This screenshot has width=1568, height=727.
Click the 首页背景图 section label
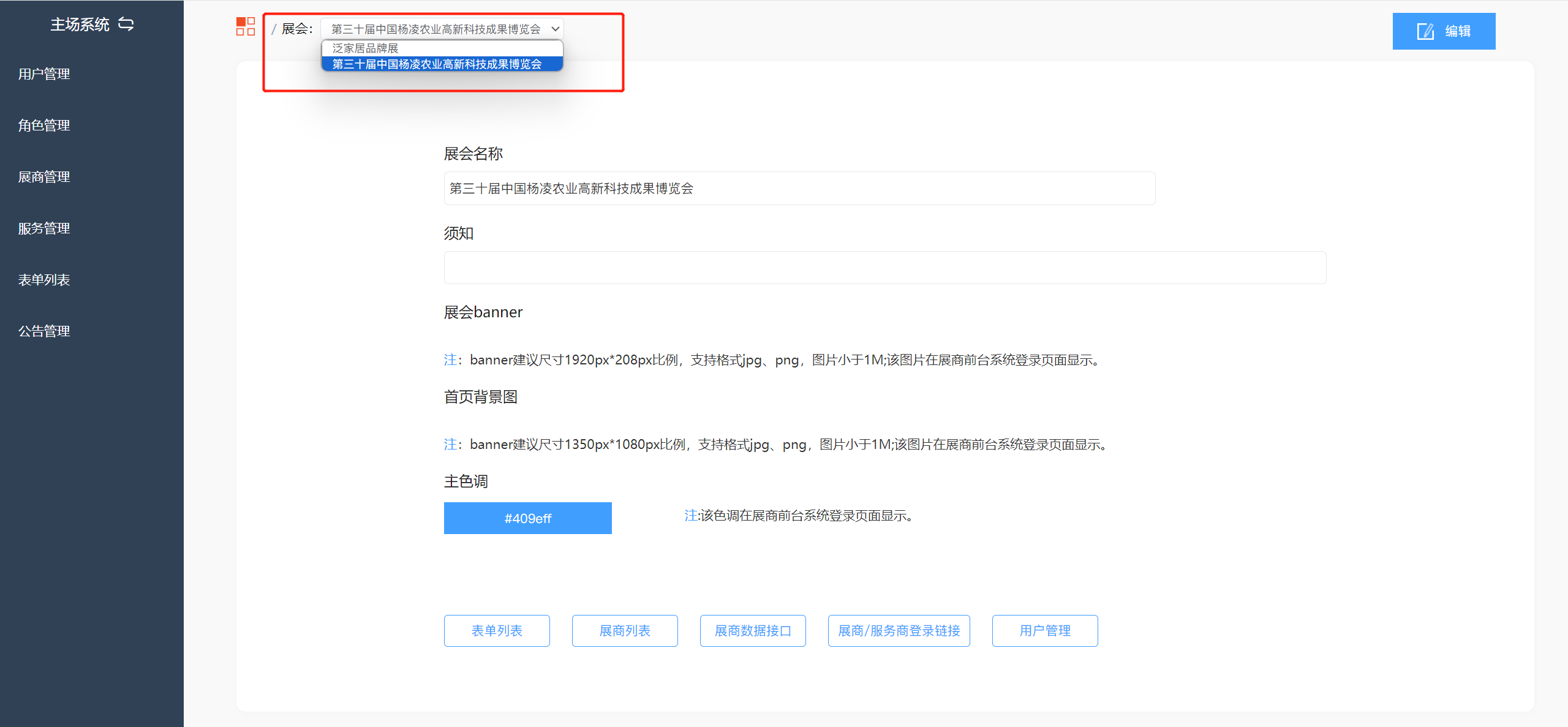(x=481, y=397)
